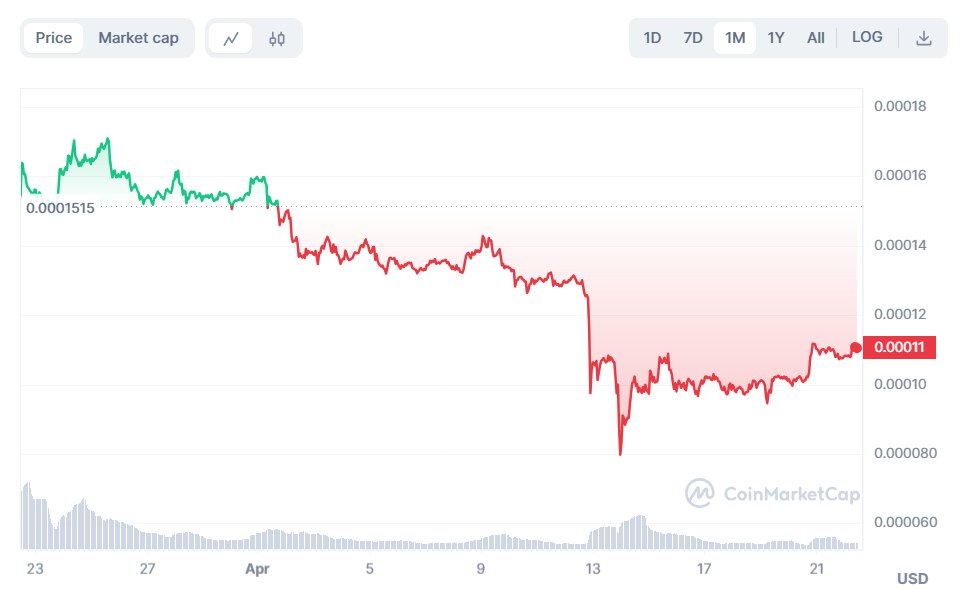This screenshot has height=609, width=975.
Task: Switch to candlestick chart view
Action: [277, 39]
